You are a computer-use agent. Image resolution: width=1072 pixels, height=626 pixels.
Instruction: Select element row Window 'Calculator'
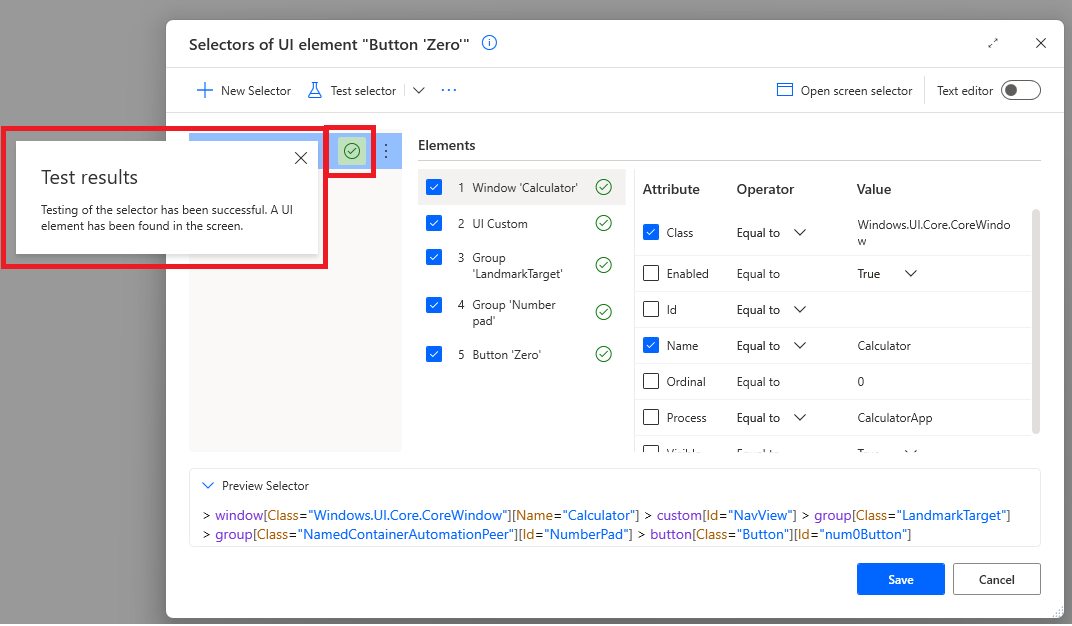522,187
